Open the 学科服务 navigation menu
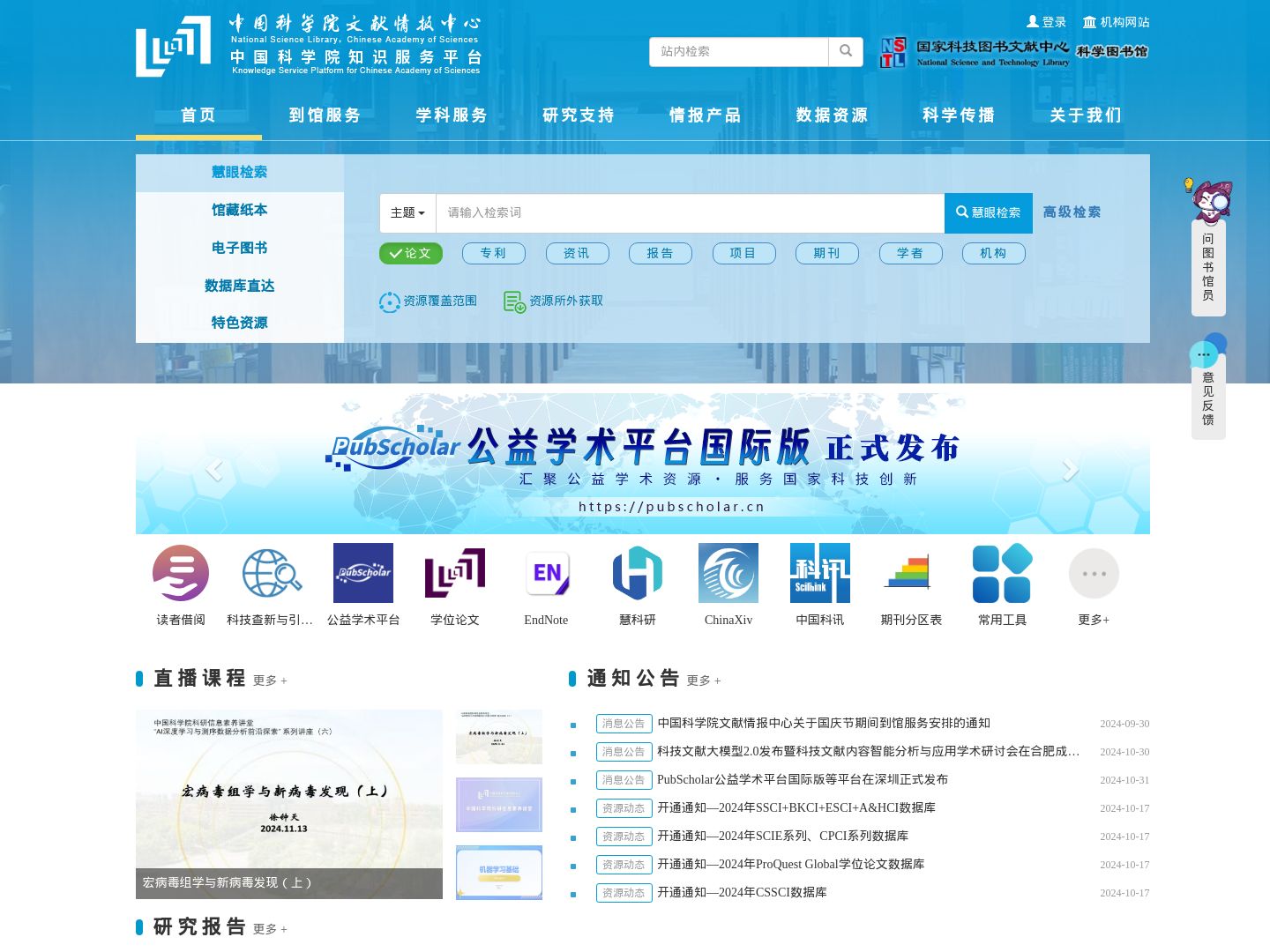Screen dimensions: 1270x952 tap(452, 115)
